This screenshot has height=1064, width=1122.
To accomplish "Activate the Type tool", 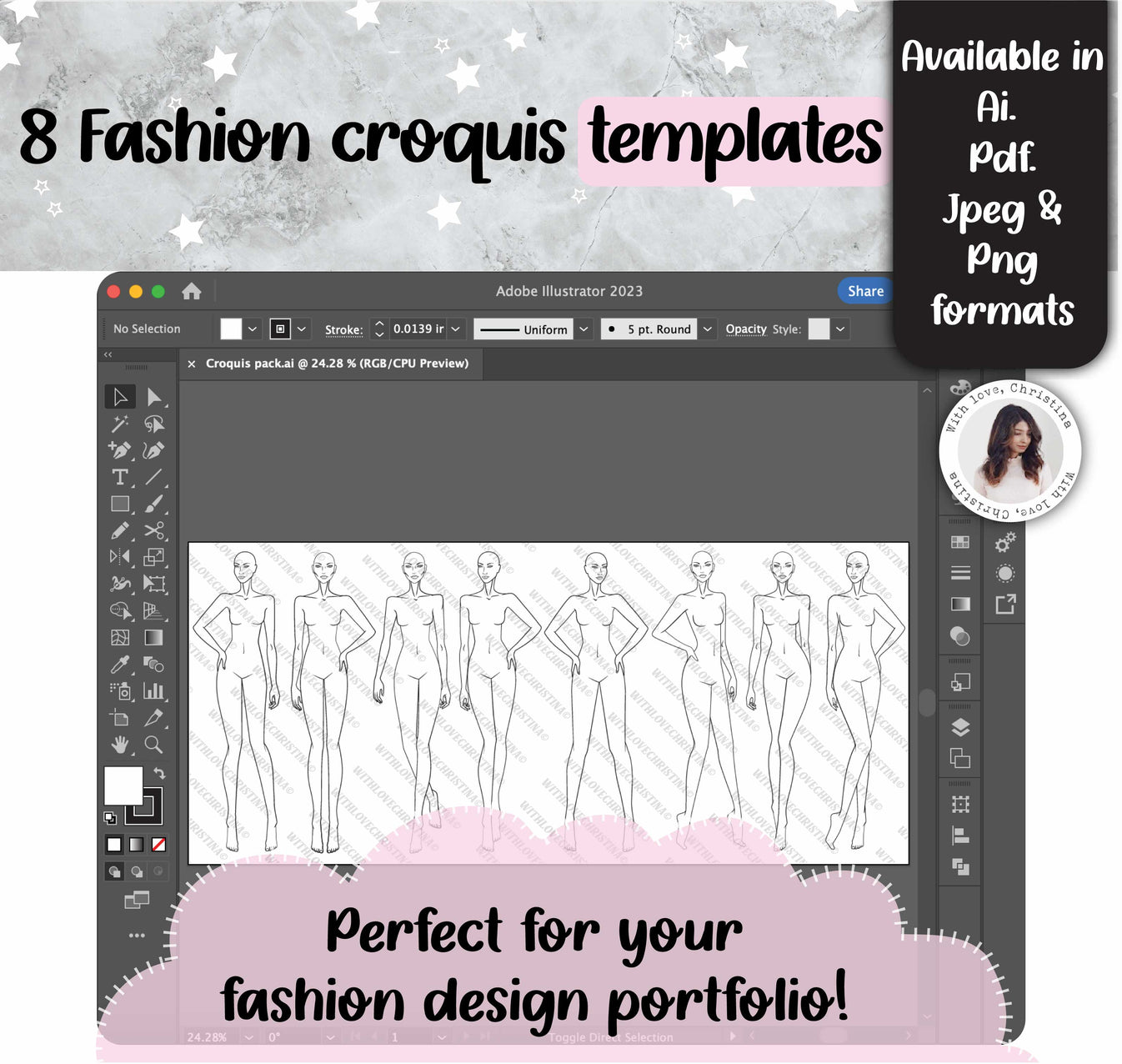I will pyautogui.click(x=118, y=477).
